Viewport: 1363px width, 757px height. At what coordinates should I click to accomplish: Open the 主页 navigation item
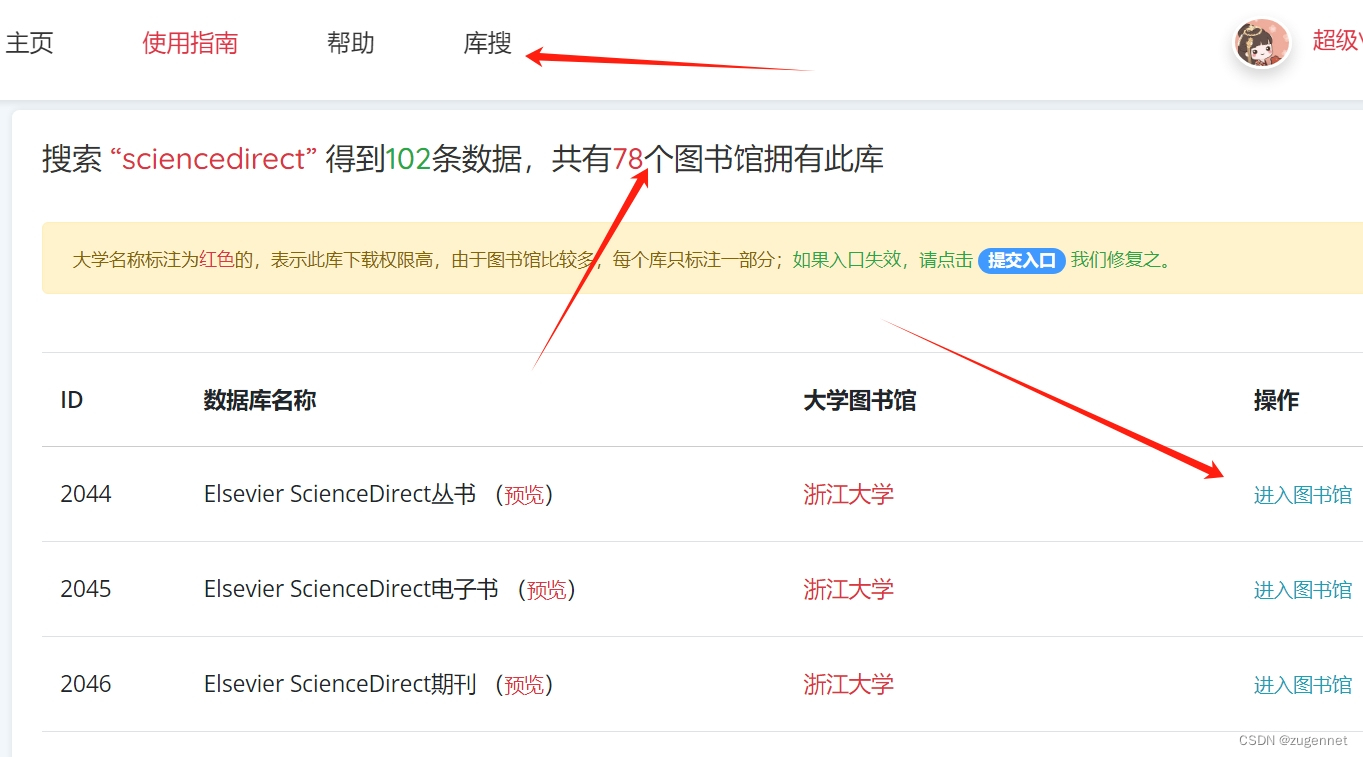(29, 43)
